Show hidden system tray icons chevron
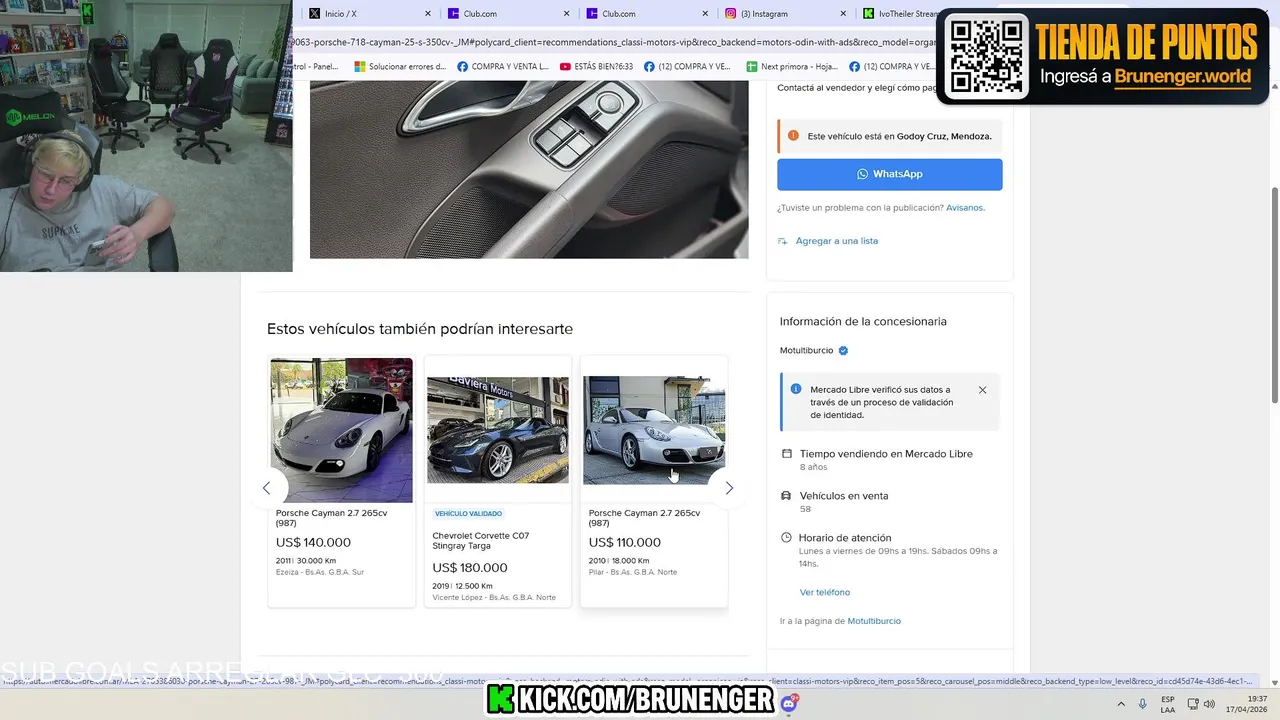Image resolution: width=1280 pixels, height=720 pixels. 1121,704
